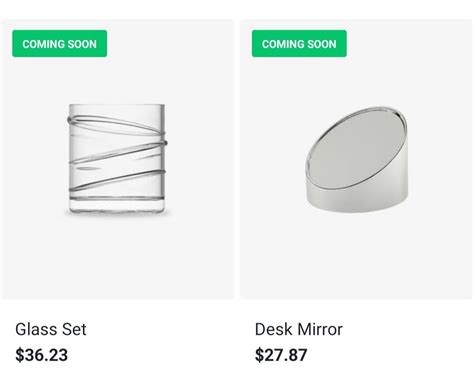Click the word COMING in Desk Mirror badge
The width and height of the screenshot is (474, 380).
[278, 44]
